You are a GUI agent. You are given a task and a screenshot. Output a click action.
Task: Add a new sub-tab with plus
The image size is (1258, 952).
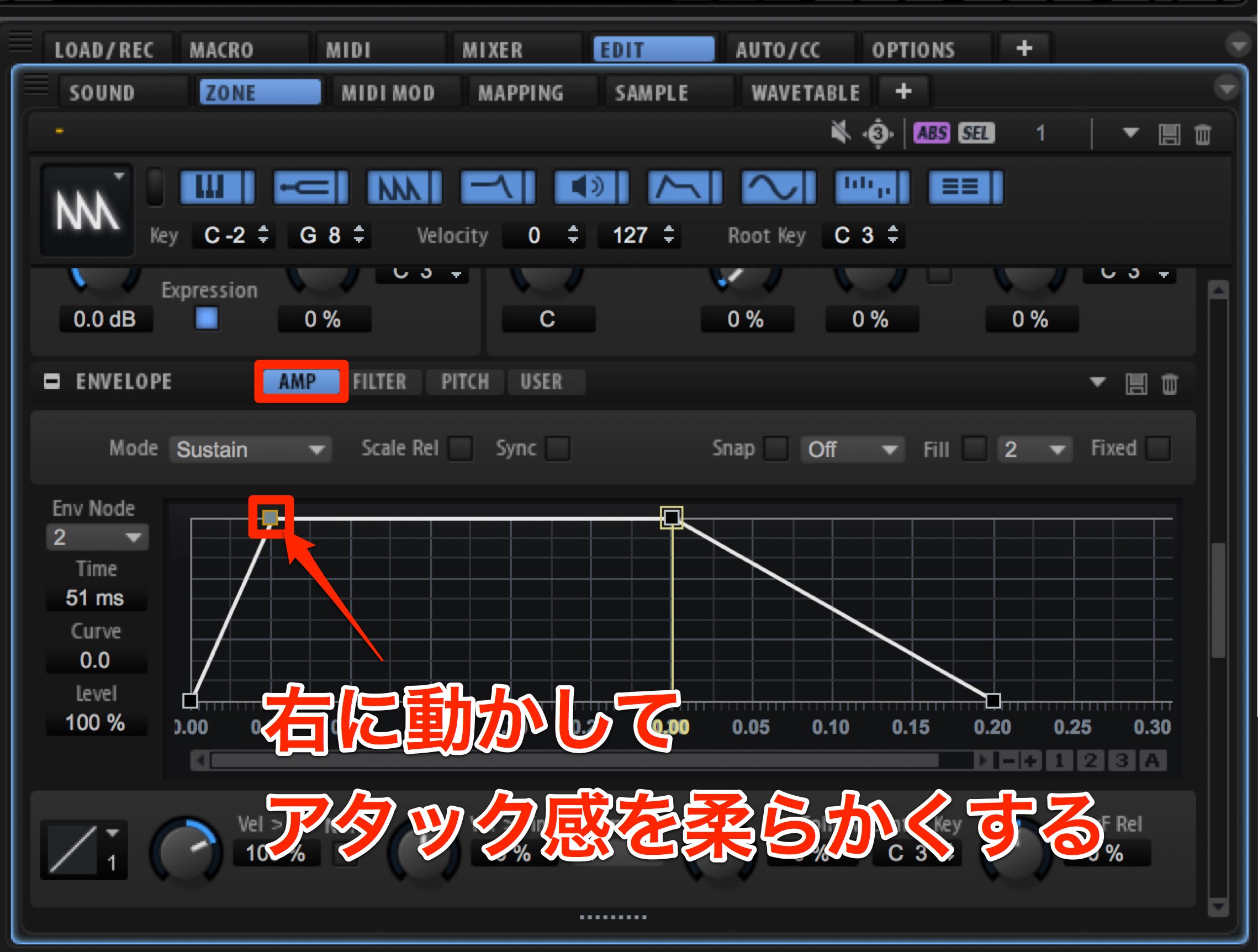pos(903,92)
